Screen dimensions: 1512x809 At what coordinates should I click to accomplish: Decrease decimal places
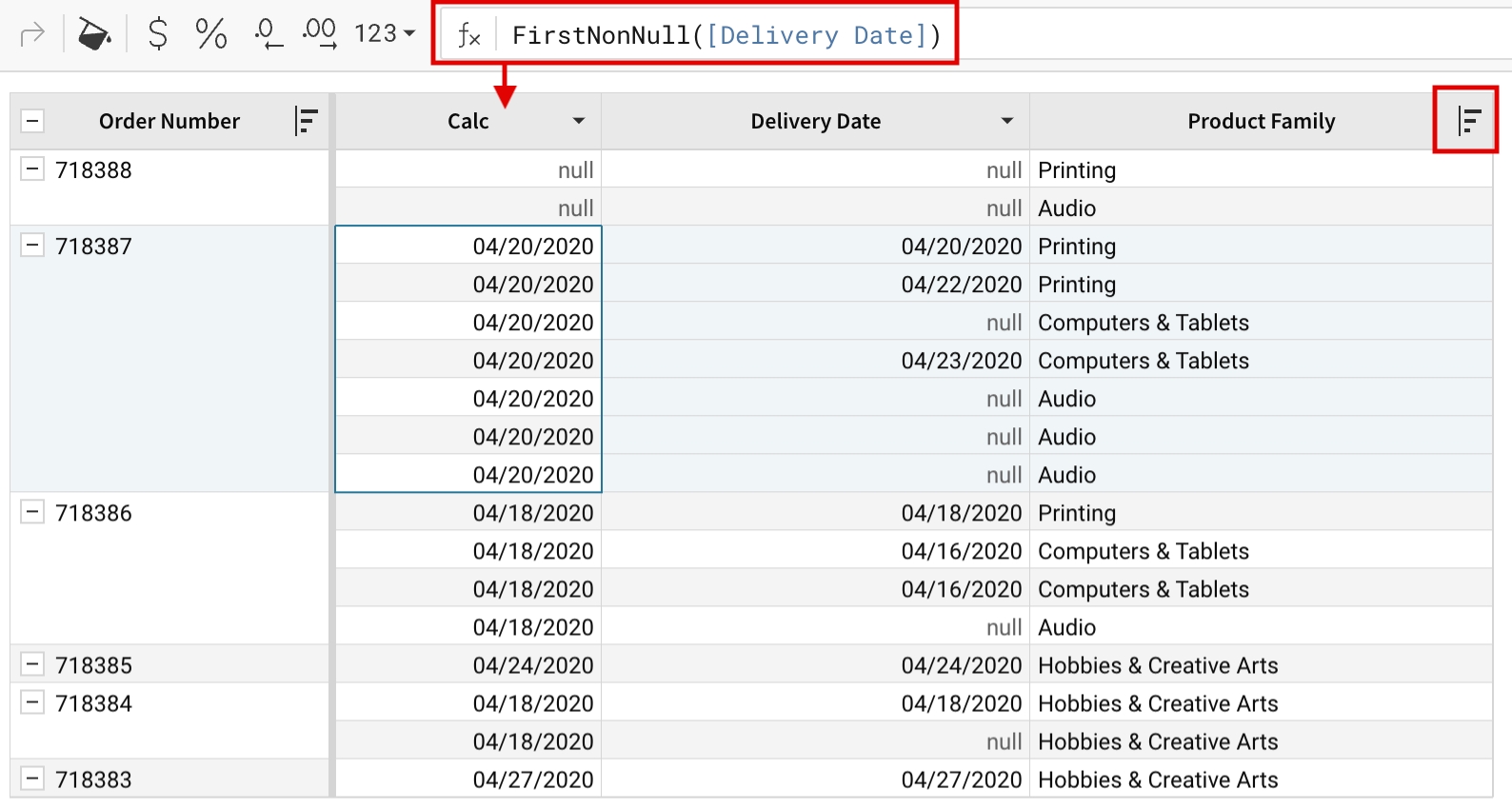268,34
